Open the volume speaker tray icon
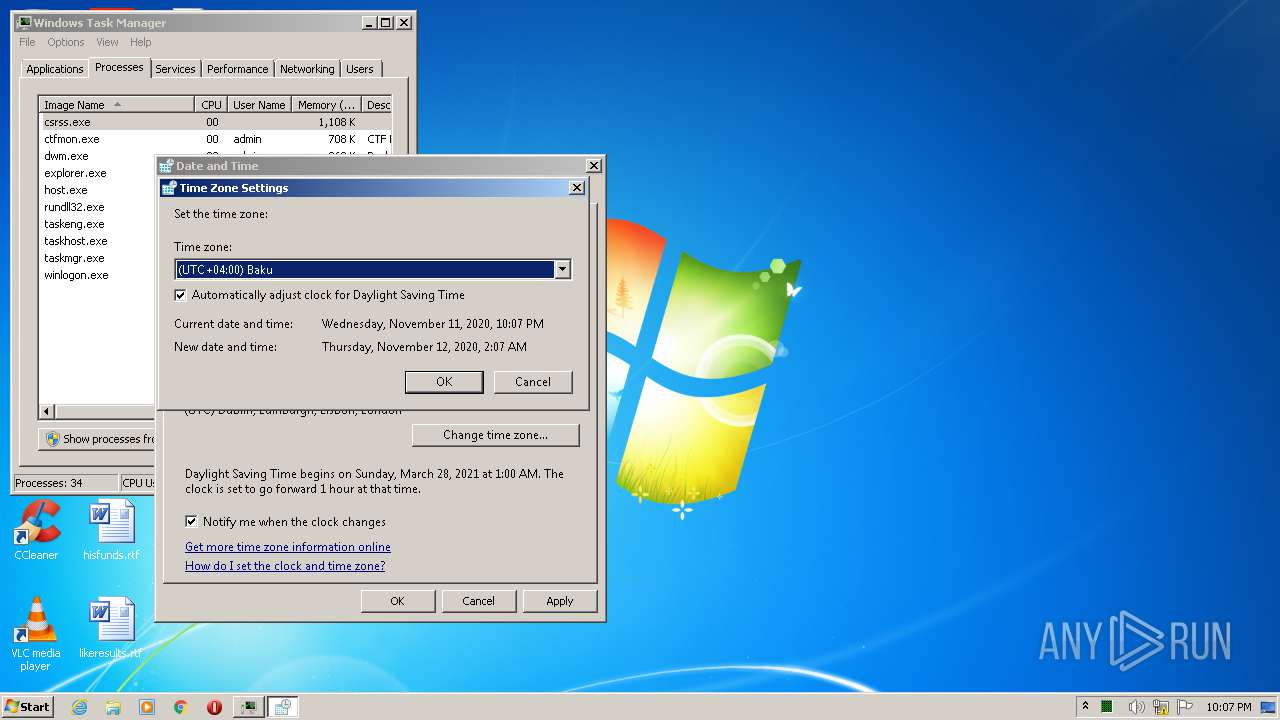 click(x=1136, y=707)
